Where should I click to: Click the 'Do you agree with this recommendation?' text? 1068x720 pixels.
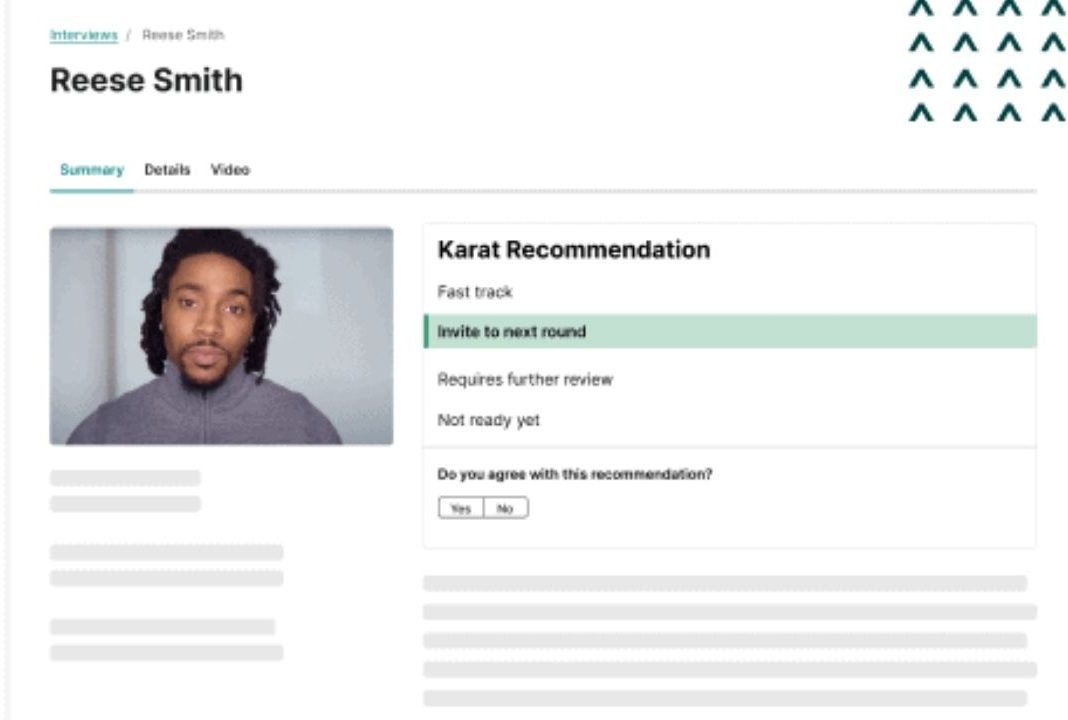click(575, 474)
